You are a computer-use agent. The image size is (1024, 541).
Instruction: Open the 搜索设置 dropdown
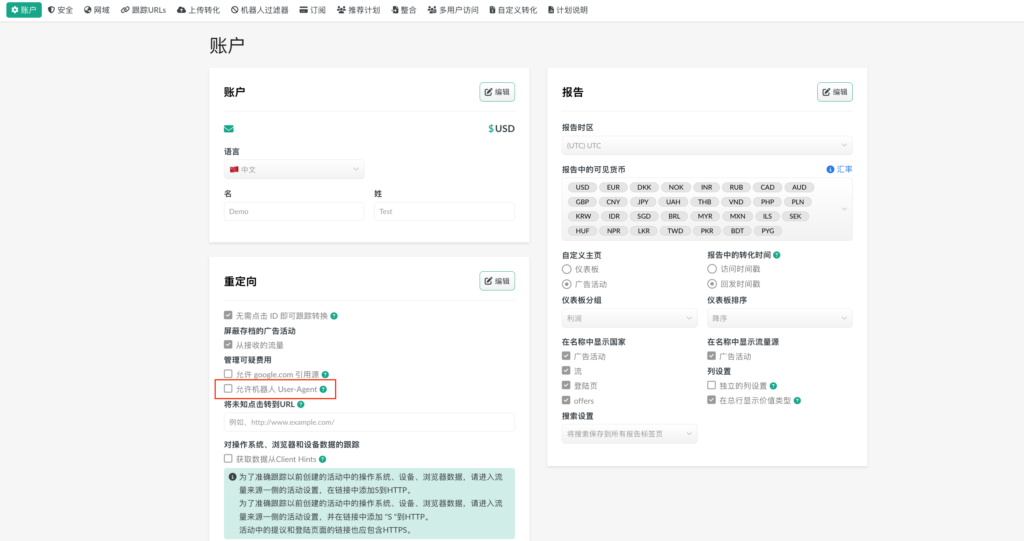coord(630,434)
